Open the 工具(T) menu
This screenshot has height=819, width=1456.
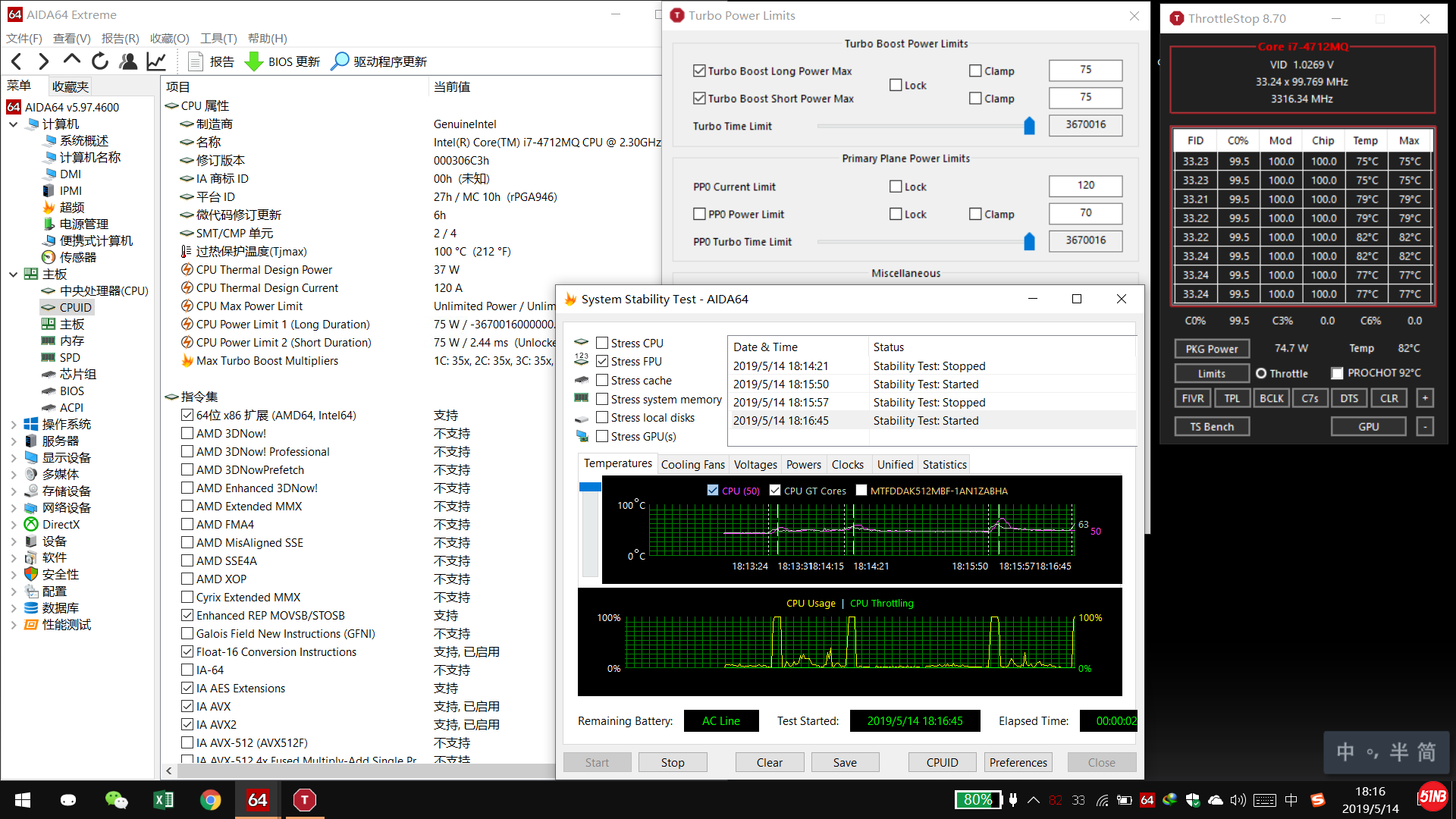point(218,38)
